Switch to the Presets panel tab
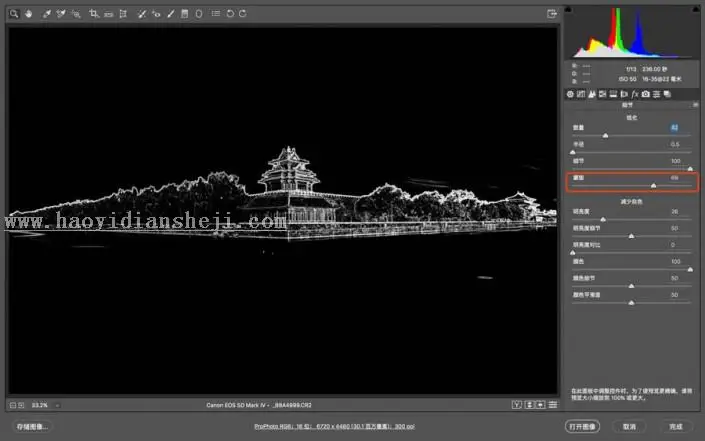The width and height of the screenshot is (705, 441). [x=656, y=94]
